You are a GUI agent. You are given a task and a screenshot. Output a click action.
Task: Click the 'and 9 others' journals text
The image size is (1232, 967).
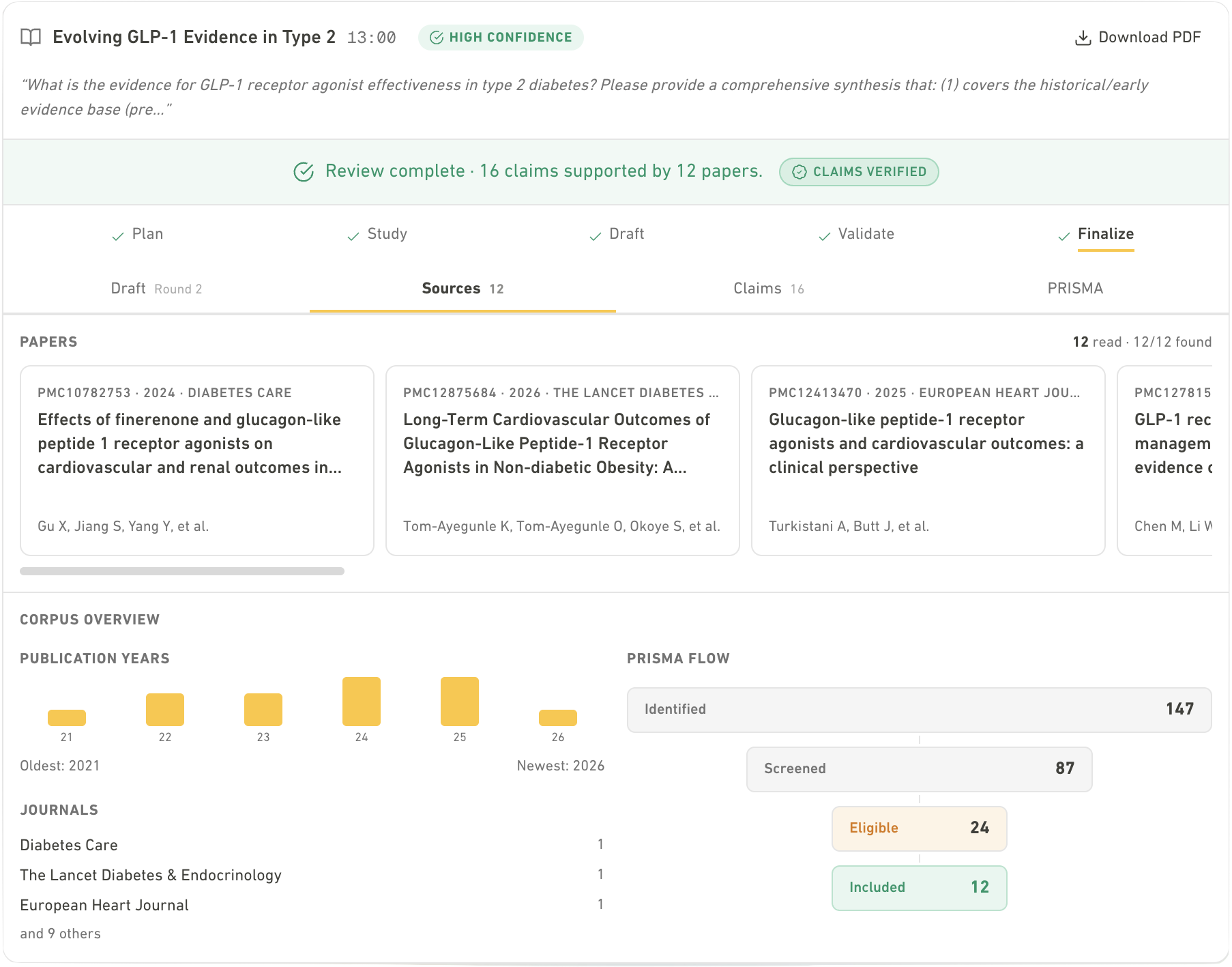click(61, 934)
